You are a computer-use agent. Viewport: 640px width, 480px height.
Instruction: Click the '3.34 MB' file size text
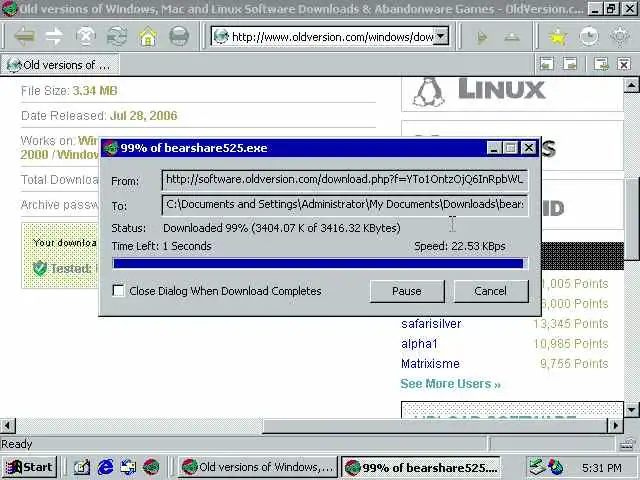[95, 91]
